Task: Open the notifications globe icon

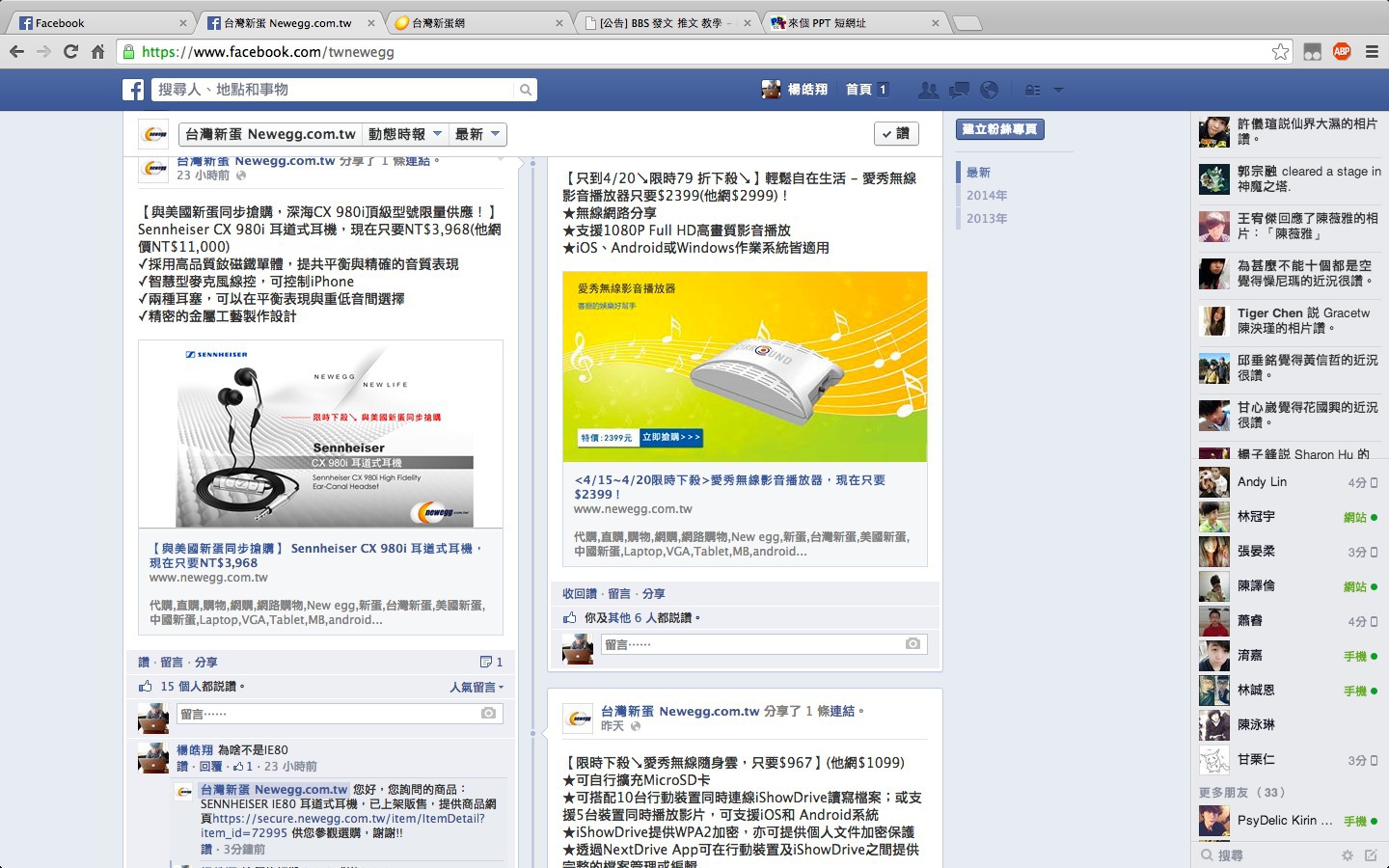Action: click(989, 90)
